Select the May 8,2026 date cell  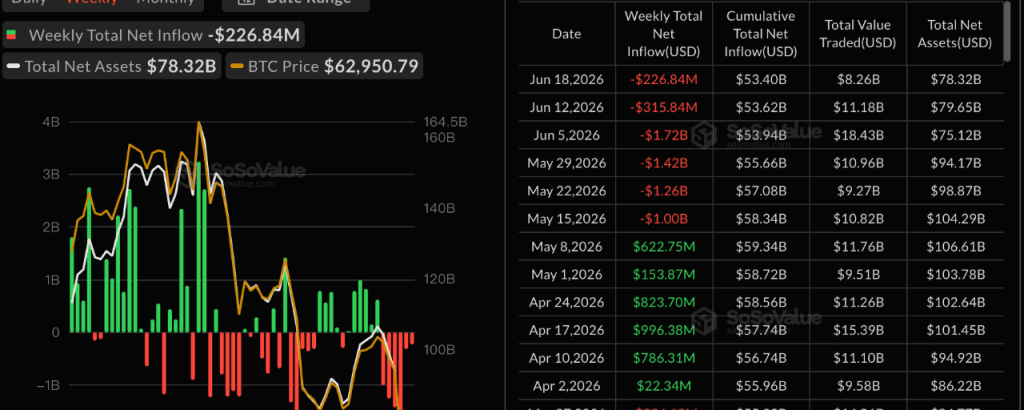[x=567, y=247]
